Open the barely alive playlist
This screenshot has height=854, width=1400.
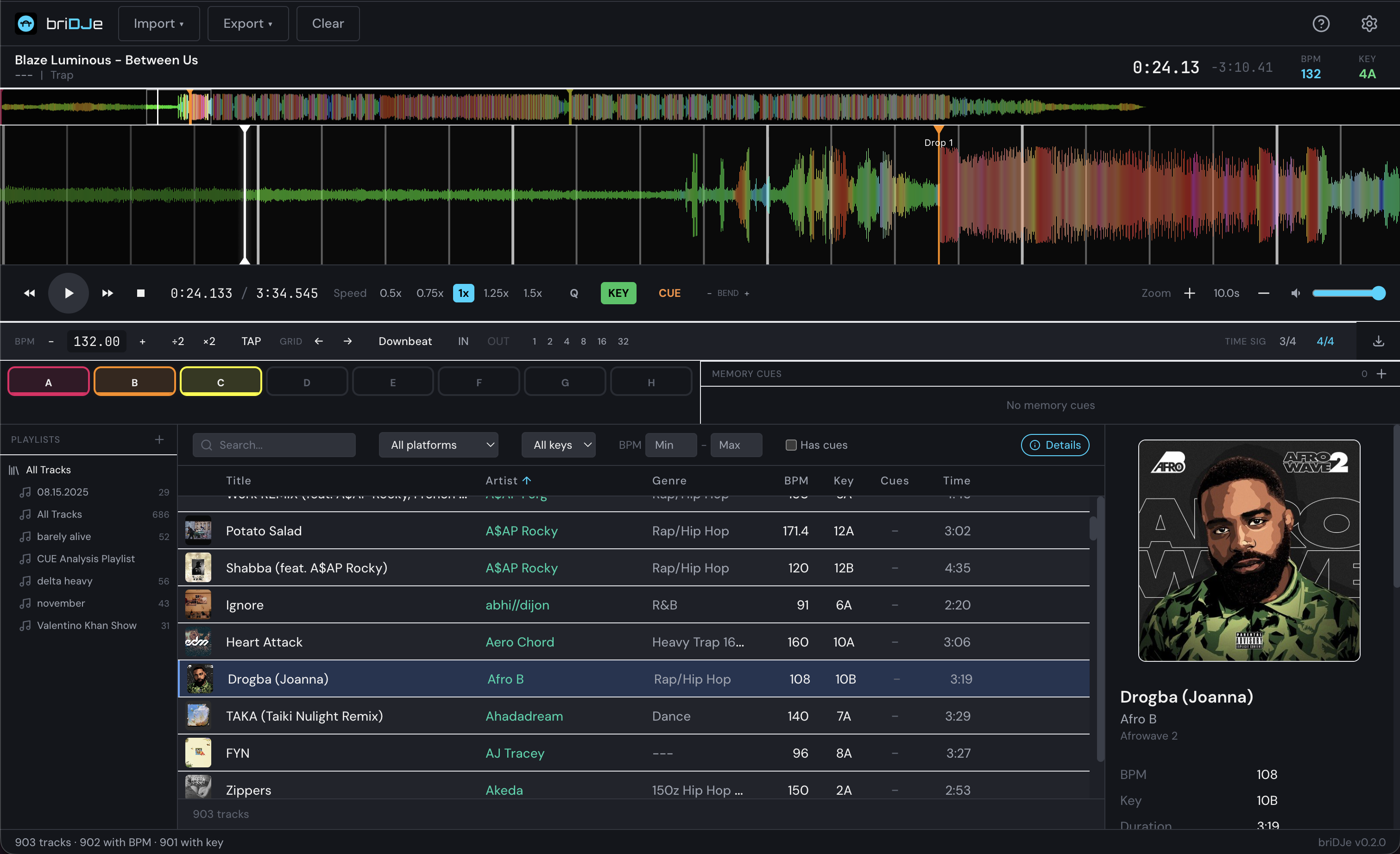coord(63,536)
